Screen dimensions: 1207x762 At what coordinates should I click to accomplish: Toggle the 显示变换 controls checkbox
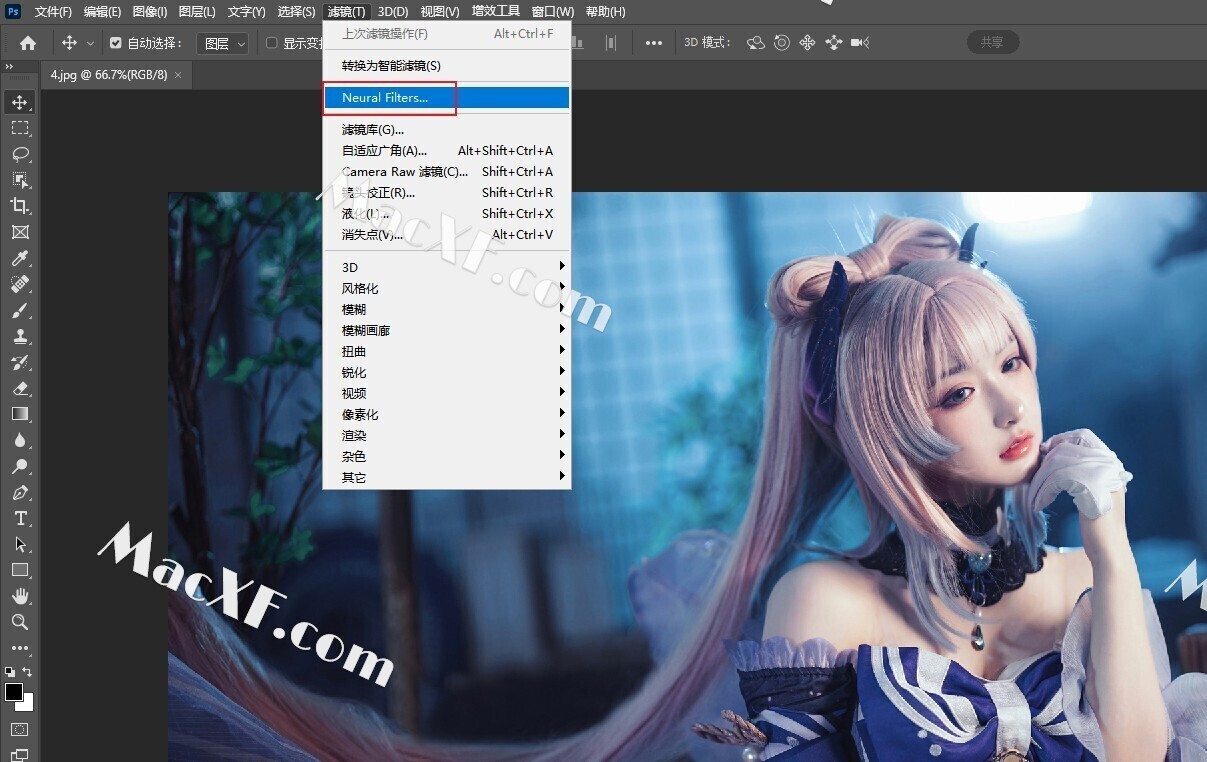click(x=271, y=43)
